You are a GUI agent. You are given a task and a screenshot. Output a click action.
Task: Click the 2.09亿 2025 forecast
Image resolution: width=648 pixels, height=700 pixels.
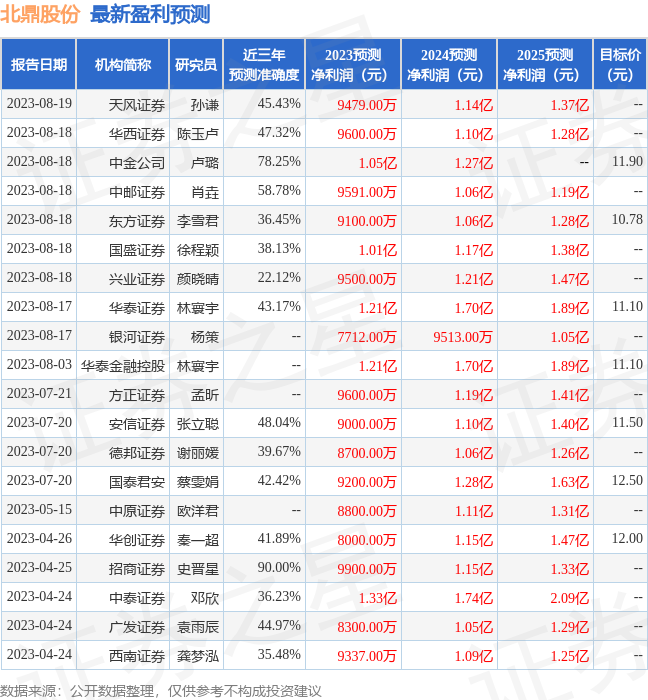pyautogui.click(x=570, y=599)
